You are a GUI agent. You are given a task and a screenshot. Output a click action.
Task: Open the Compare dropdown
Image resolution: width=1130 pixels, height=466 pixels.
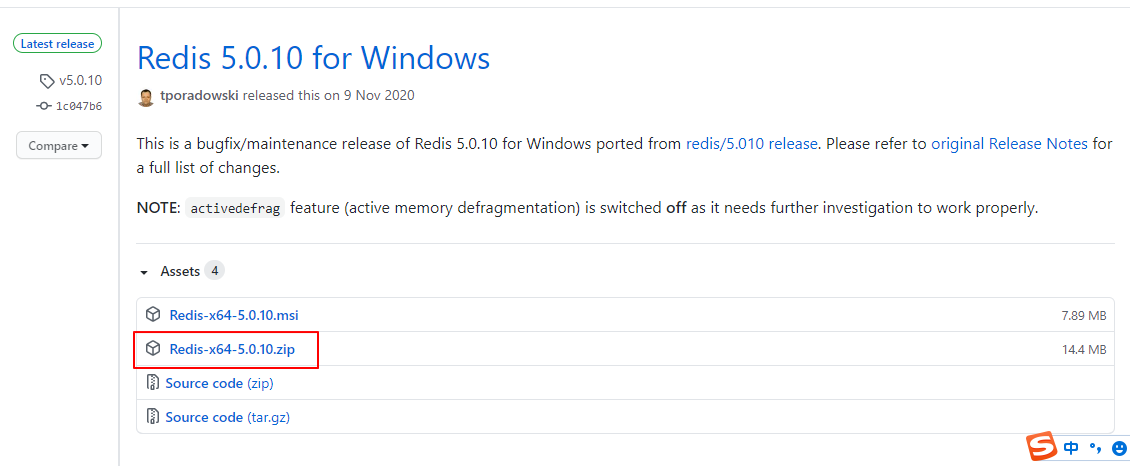tap(58, 146)
